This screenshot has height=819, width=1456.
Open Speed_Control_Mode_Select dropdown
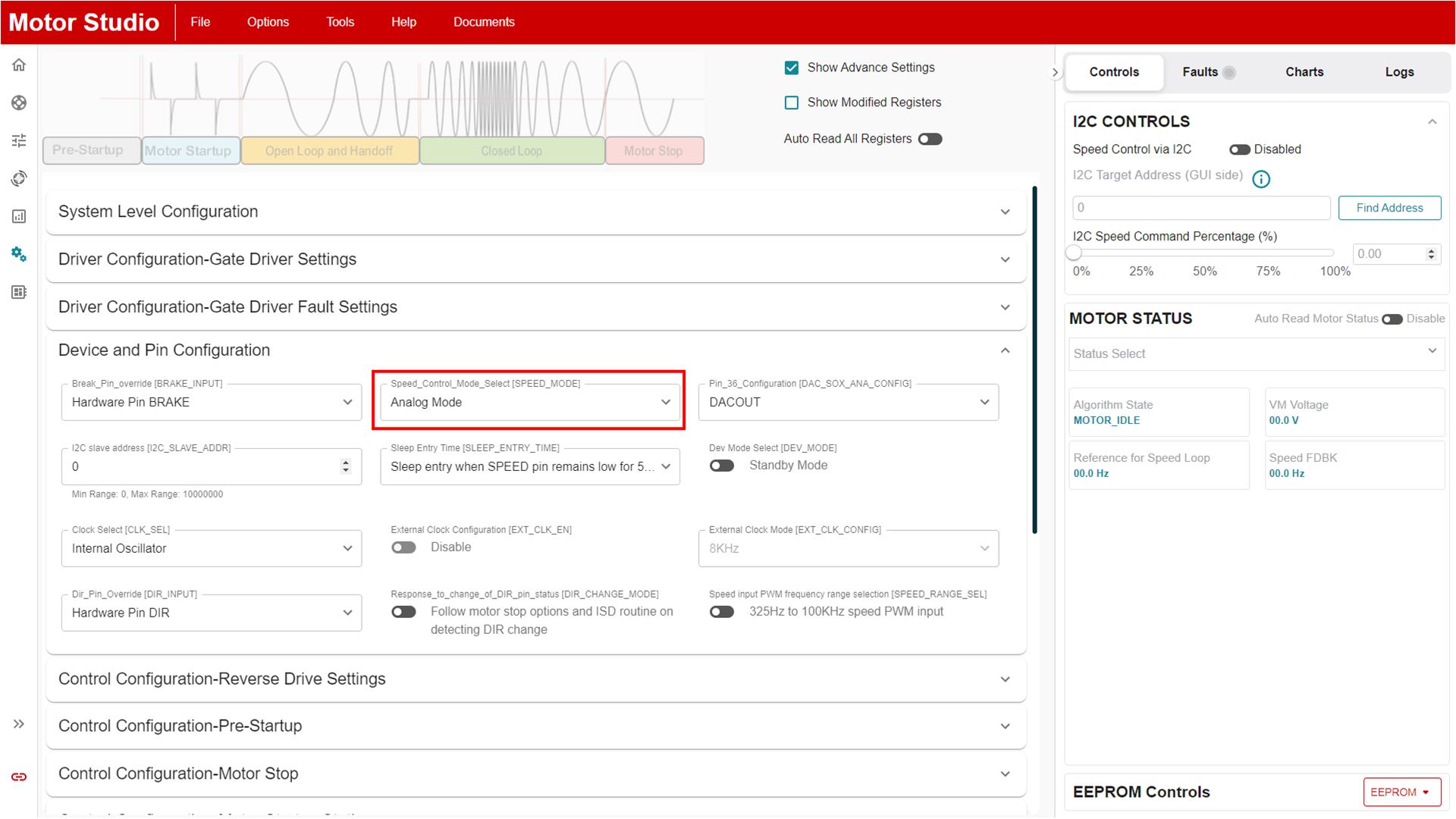(x=529, y=402)
